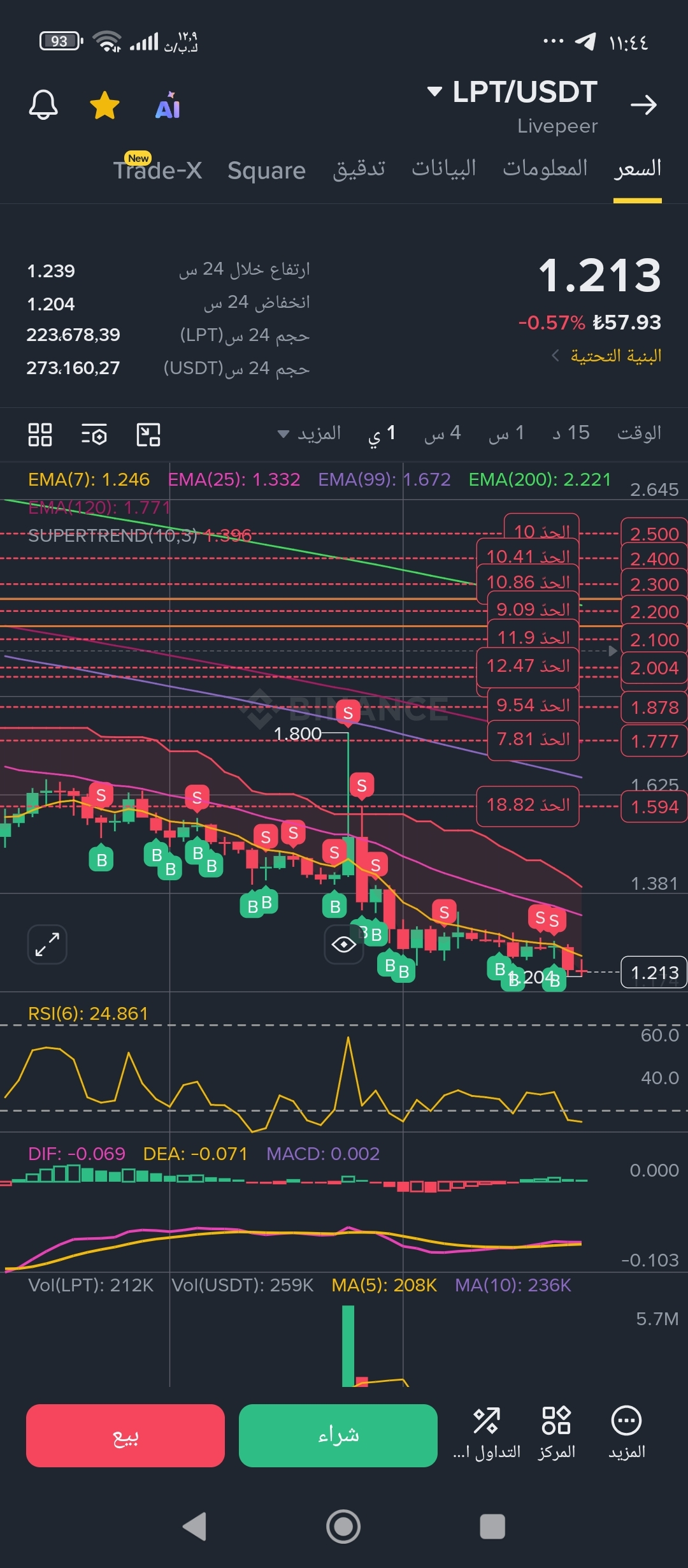Tap the MA(10): 236K volume label
This screenshot has height=1568, width=688.
(x=513, y=1285)
